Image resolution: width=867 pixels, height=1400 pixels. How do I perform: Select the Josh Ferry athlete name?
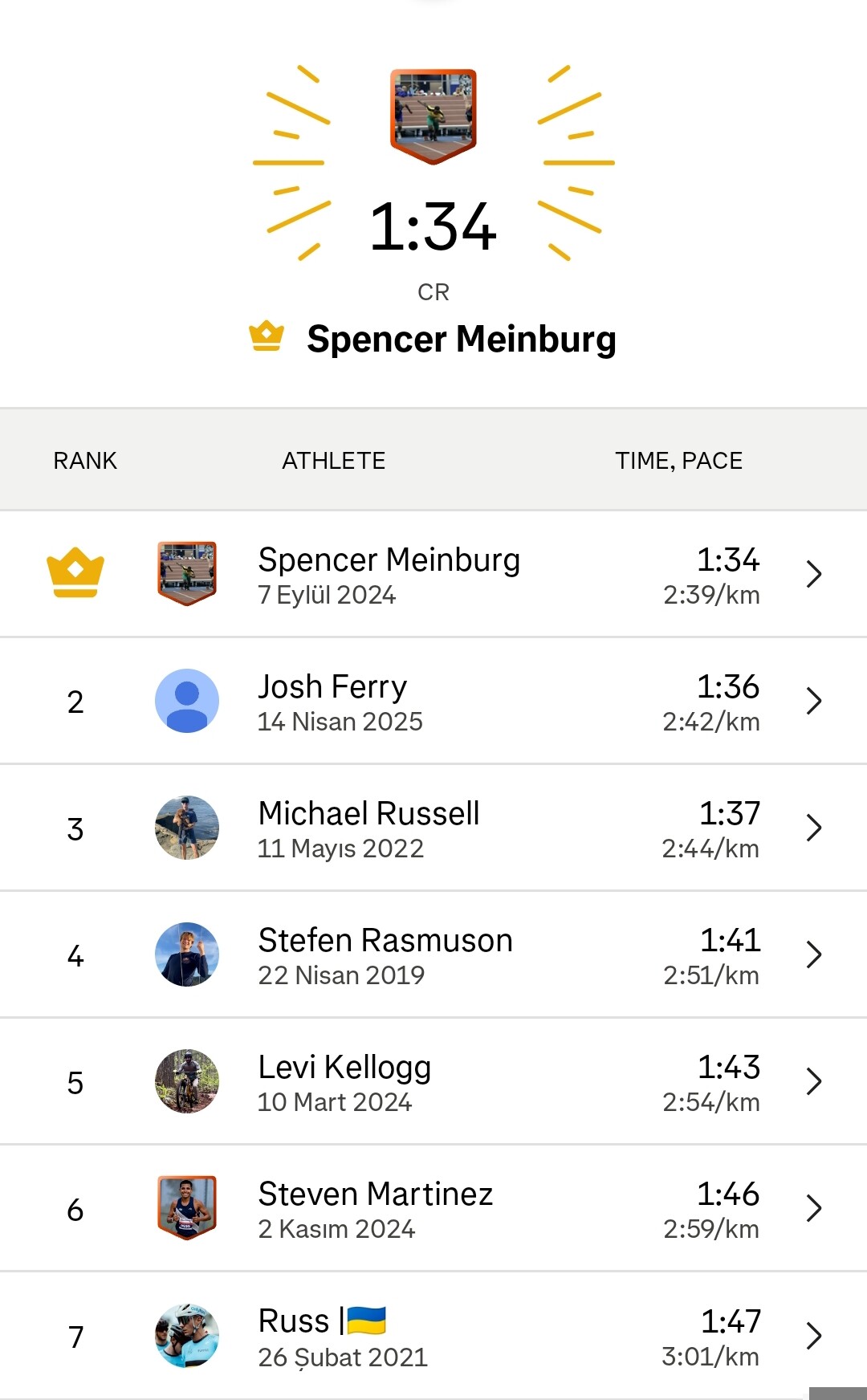pos(332,687)
